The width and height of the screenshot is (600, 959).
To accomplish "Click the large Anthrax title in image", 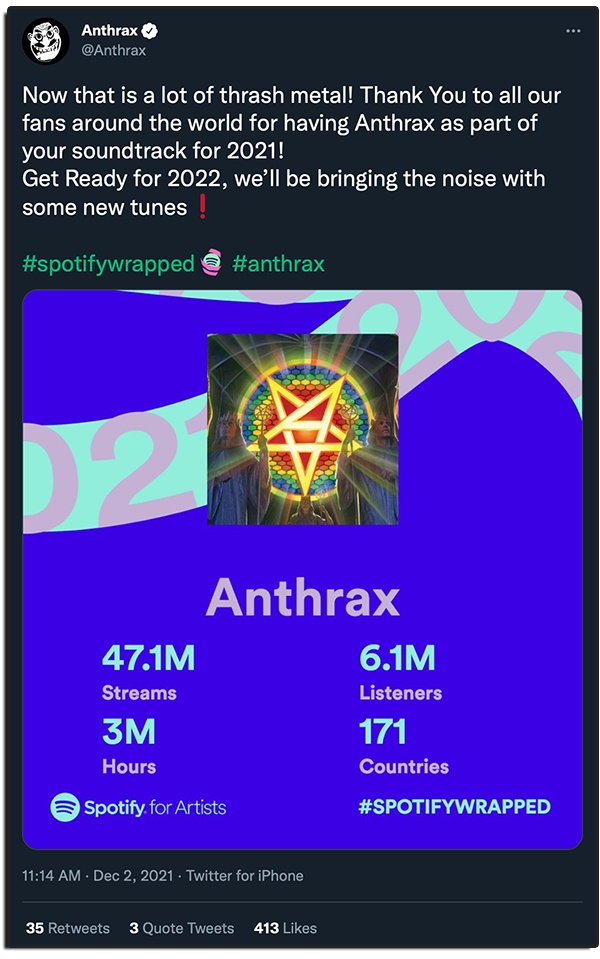I will (x=302, y=597).
